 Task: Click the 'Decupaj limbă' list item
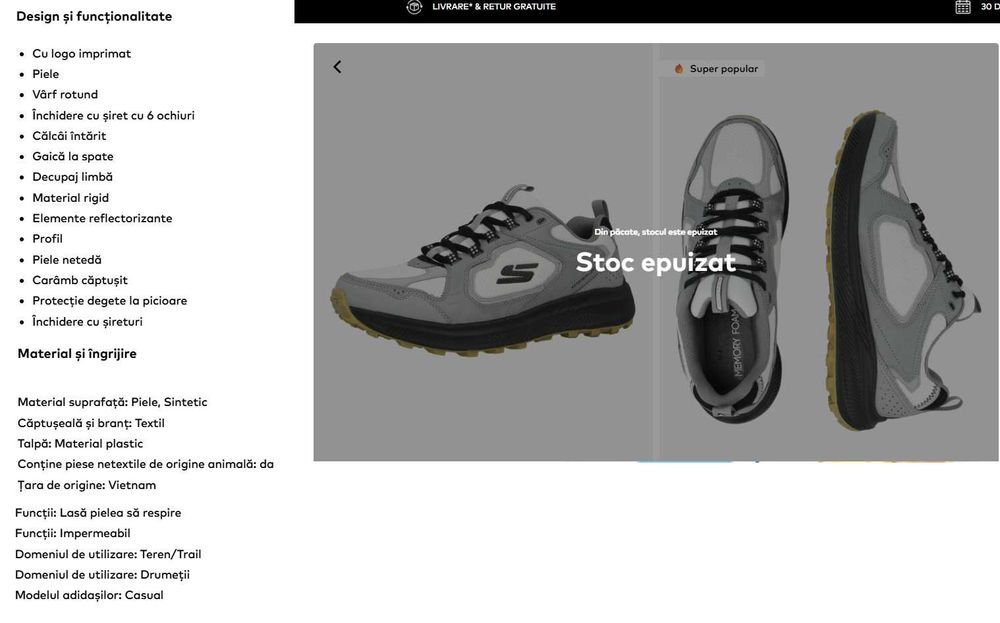pyautogui.click(x=72, y=177)
